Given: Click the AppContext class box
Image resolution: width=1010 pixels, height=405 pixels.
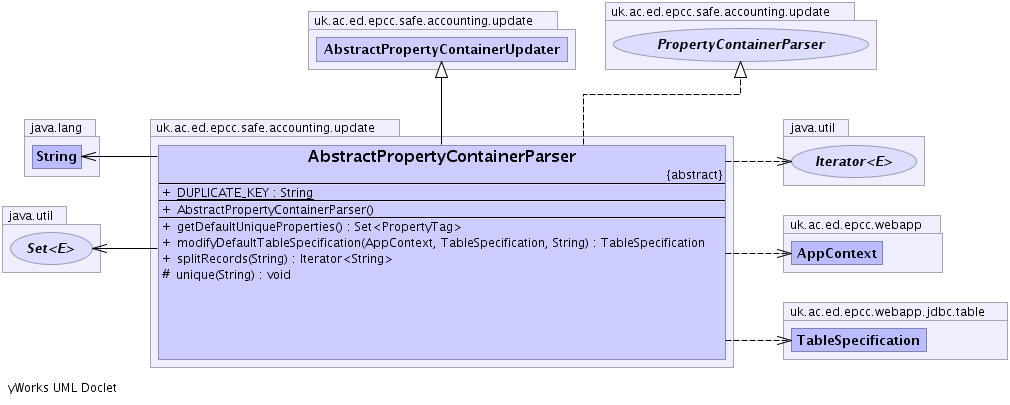Looking at the screenshot, I should 836,254.
